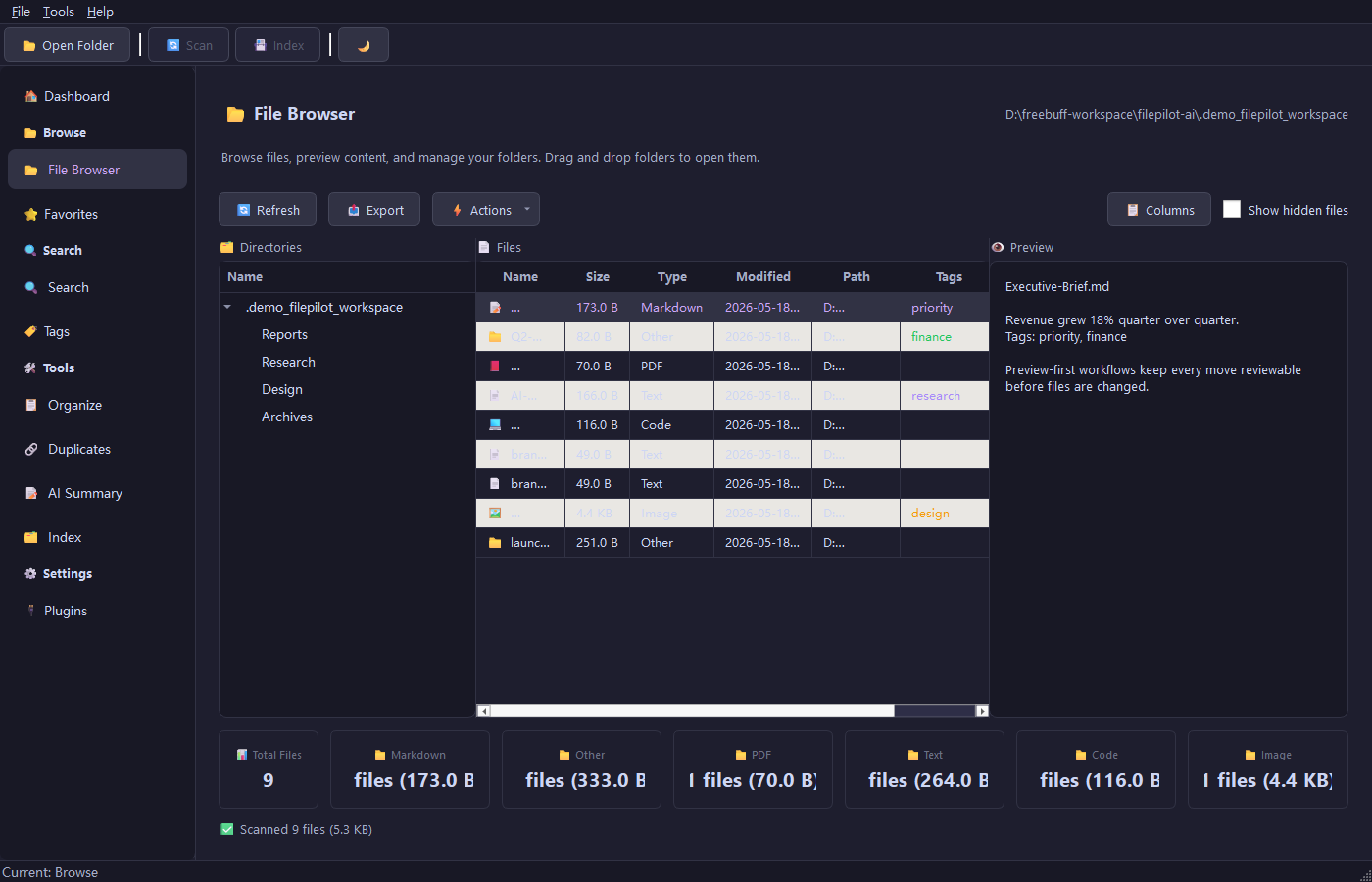Select File Browser in the sidebar
1372x882 pixels.
[97, 170]
